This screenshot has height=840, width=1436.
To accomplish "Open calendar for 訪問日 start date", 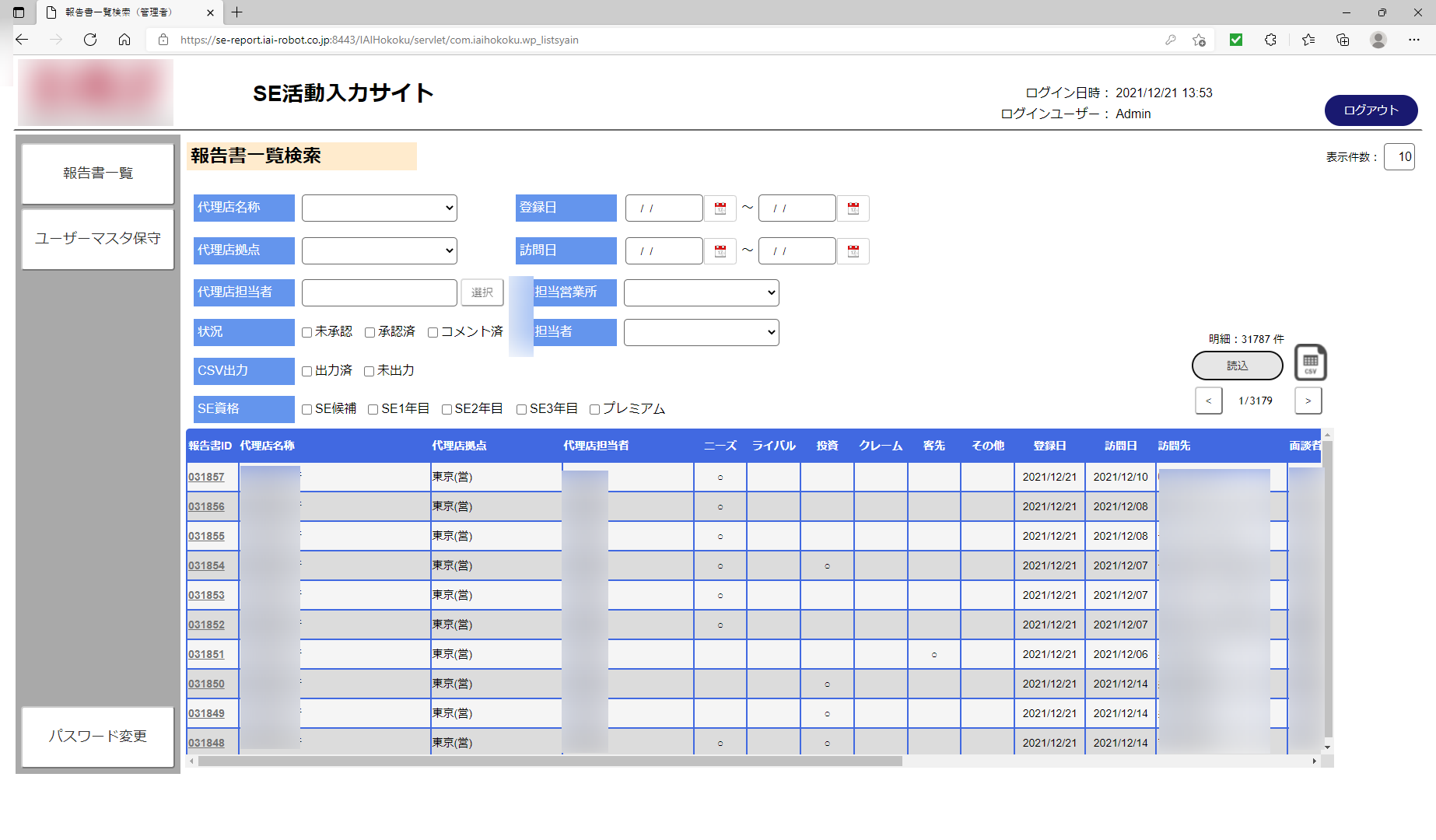I will pyautogui.click(x=720, y=251).
